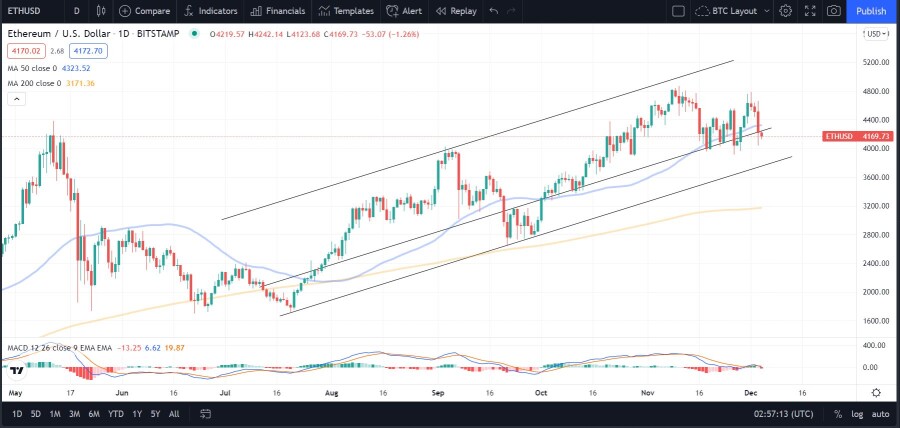Screen dimensions: 900x428
Task: Click the green market status dot
Action: click(195, 34)
